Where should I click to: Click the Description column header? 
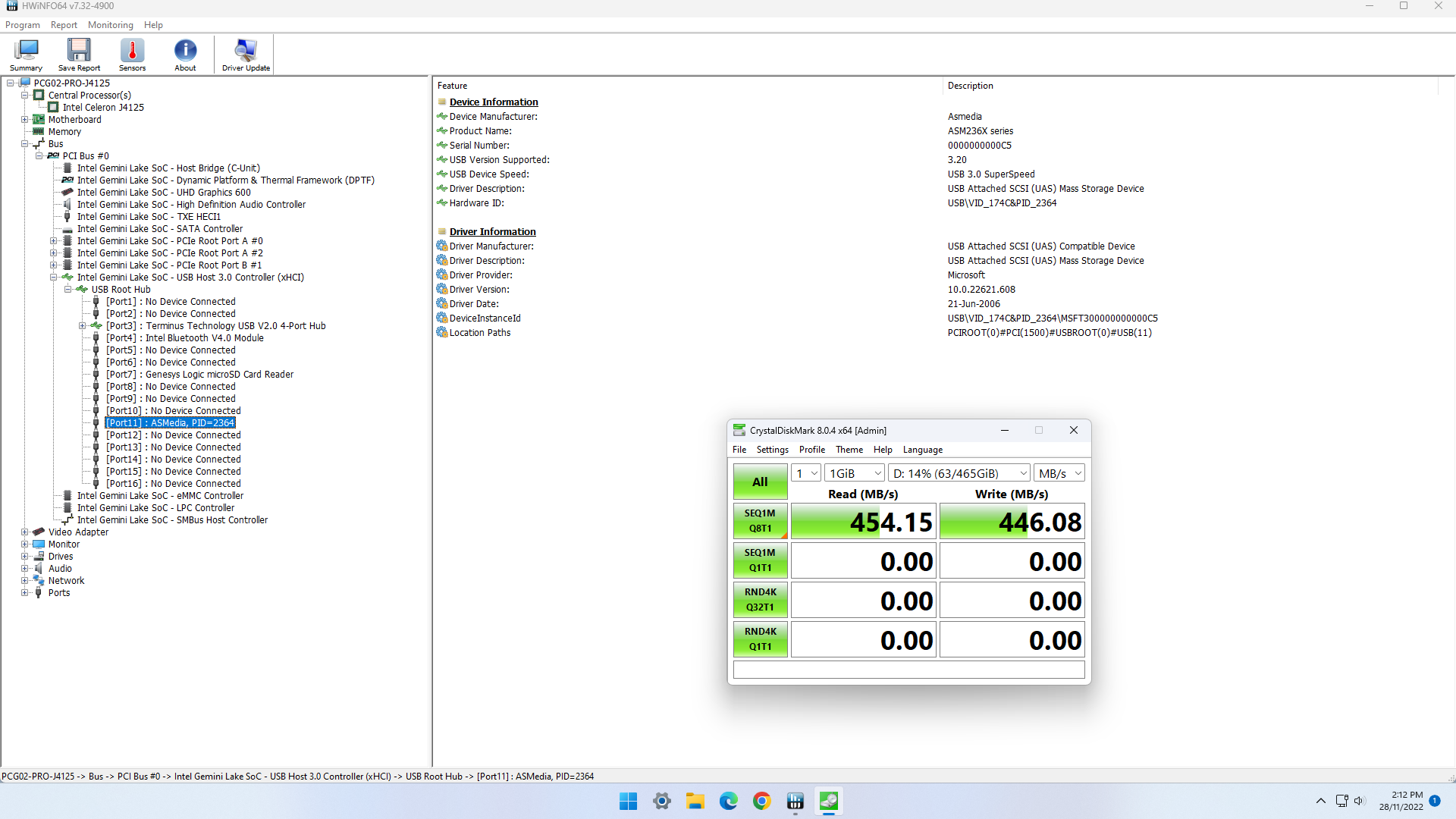[x=970, y=86]
